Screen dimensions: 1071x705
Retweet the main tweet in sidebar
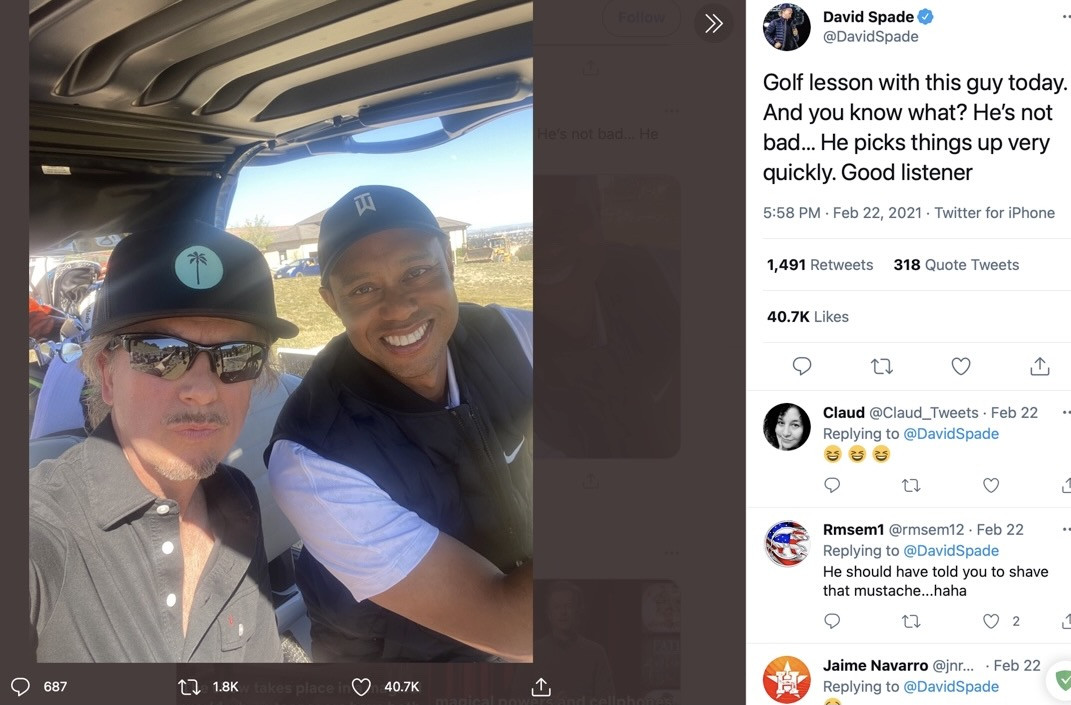coord(882,367)
